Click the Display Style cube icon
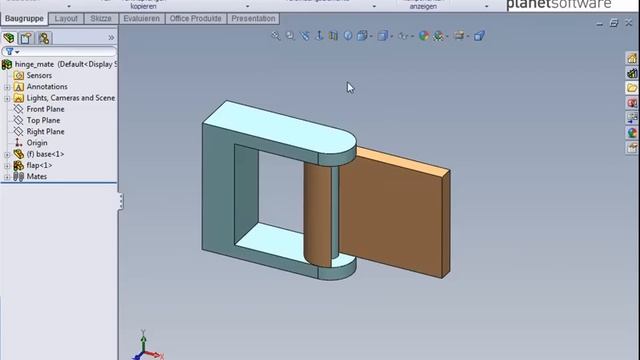 (382, 36)
